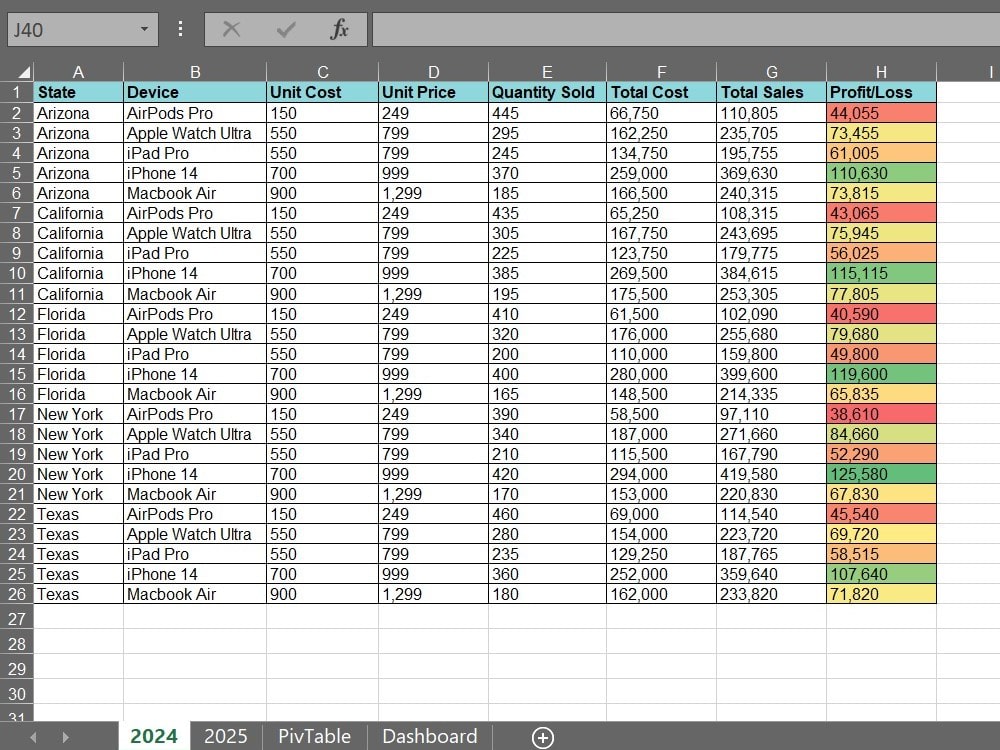Select the quantity cell showing 385

tap(547, 273)
